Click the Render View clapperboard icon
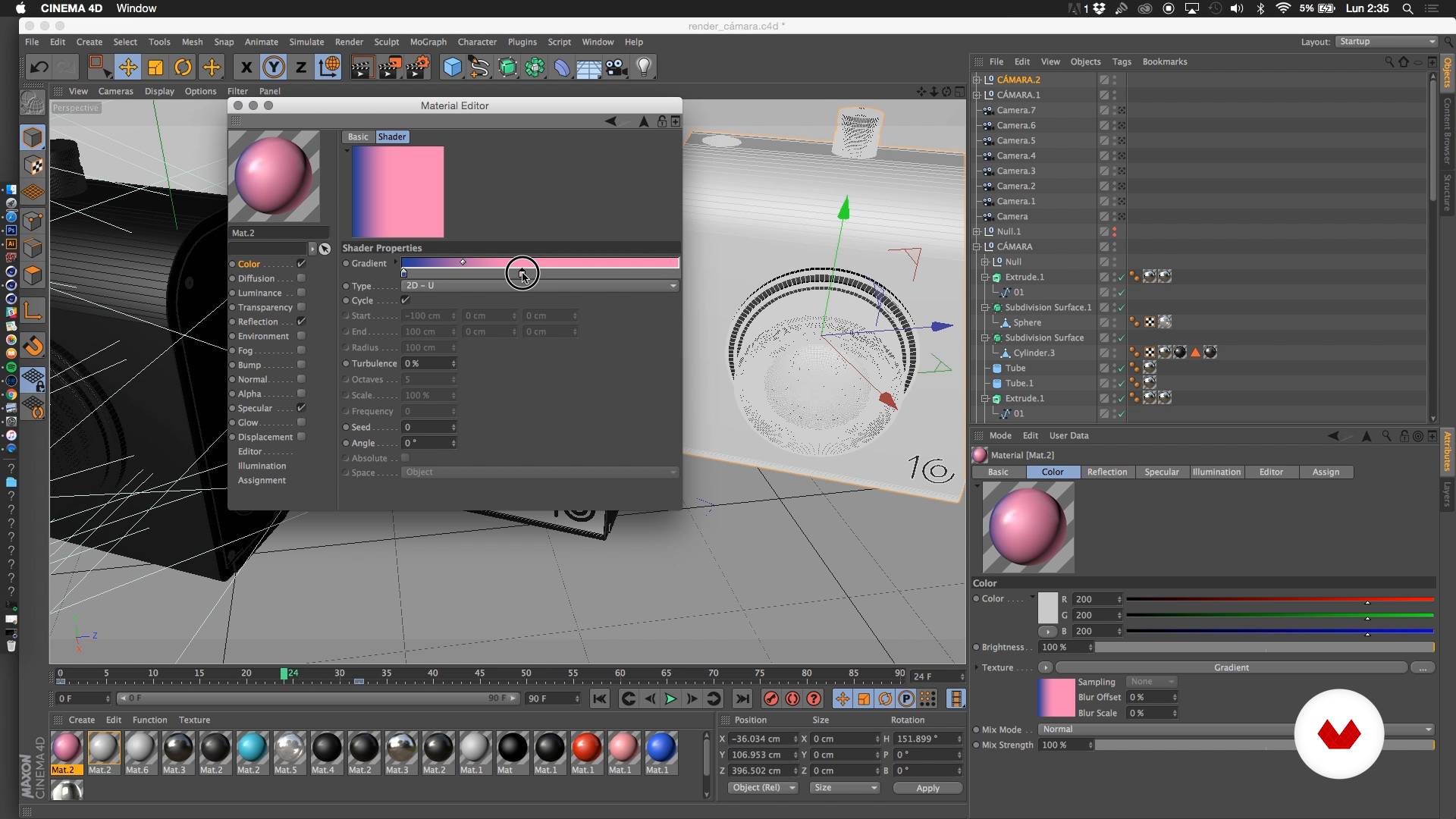 (361, 67)
